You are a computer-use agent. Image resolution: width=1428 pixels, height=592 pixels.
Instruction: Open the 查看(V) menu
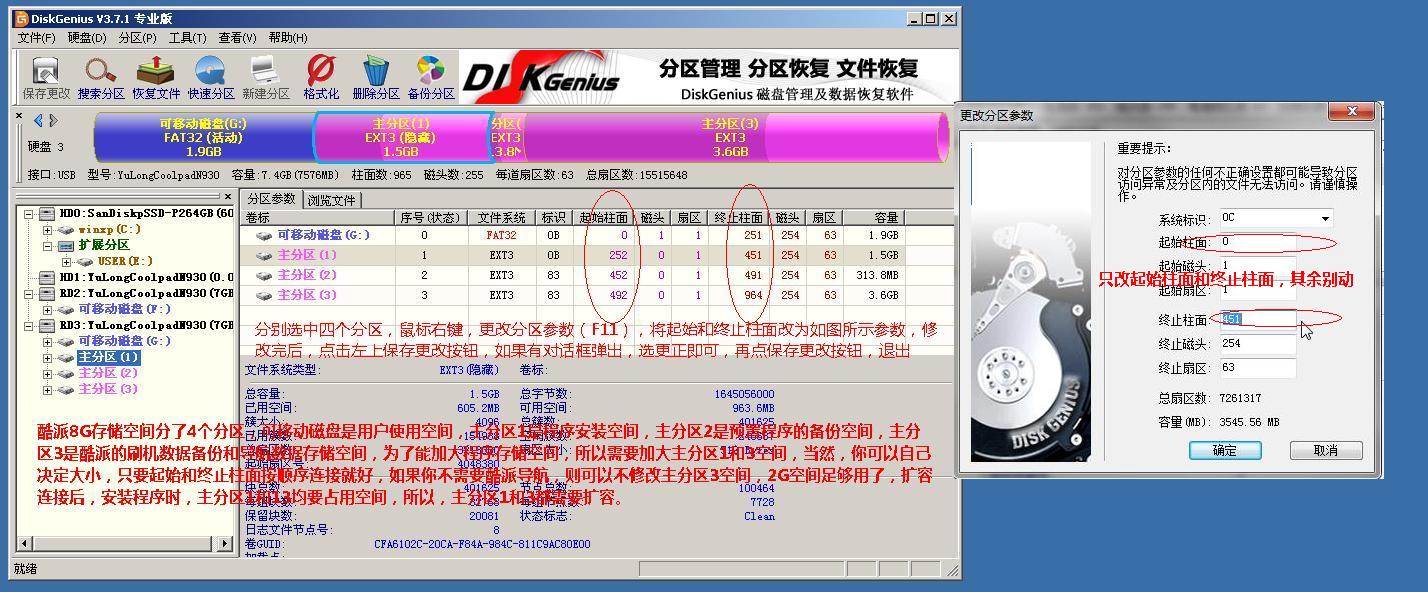237,38
